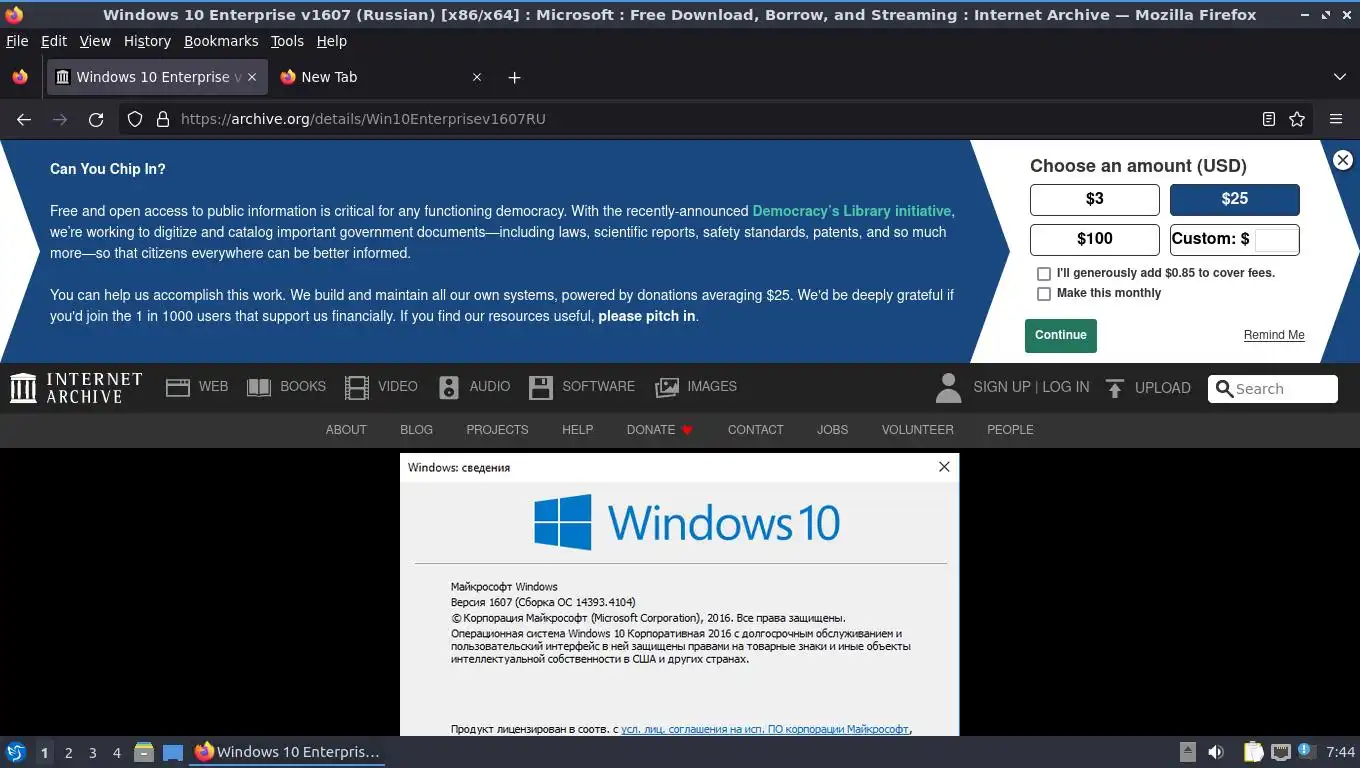Open the Edit menu
The height and width of the screenshot is (768, 1360).
[x=54, y=41]
